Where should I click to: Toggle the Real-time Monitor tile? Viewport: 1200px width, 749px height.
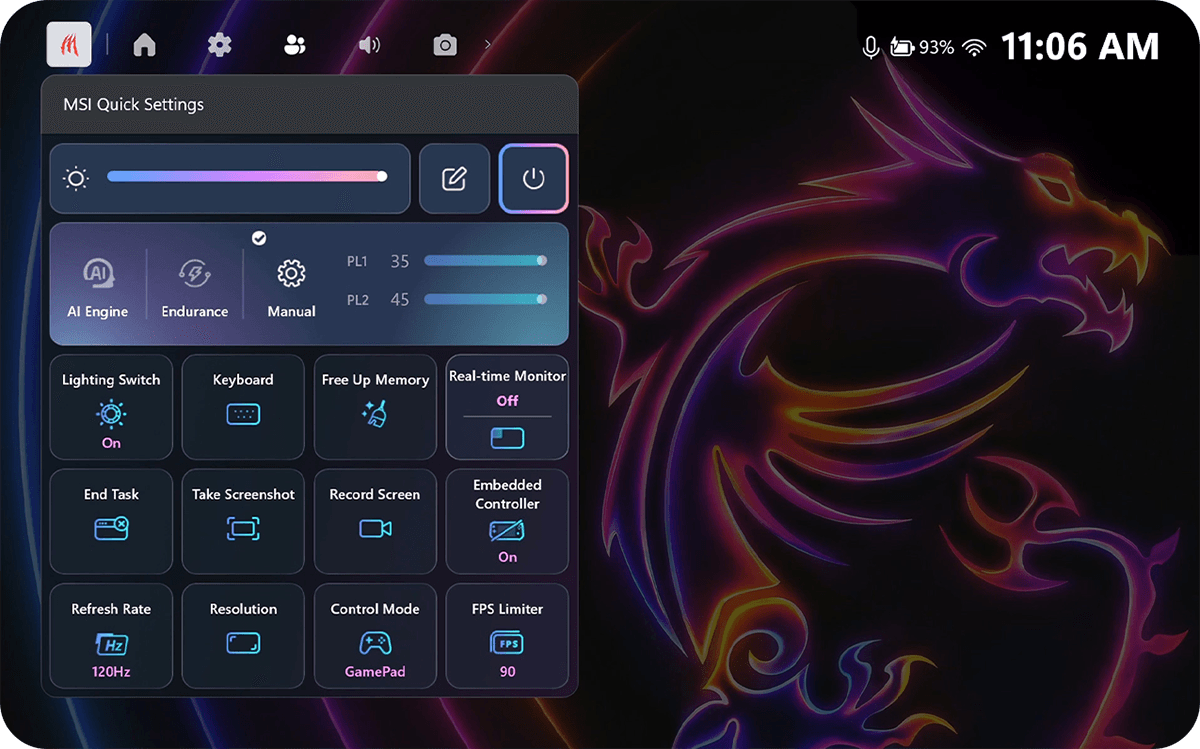click(507, 407)
